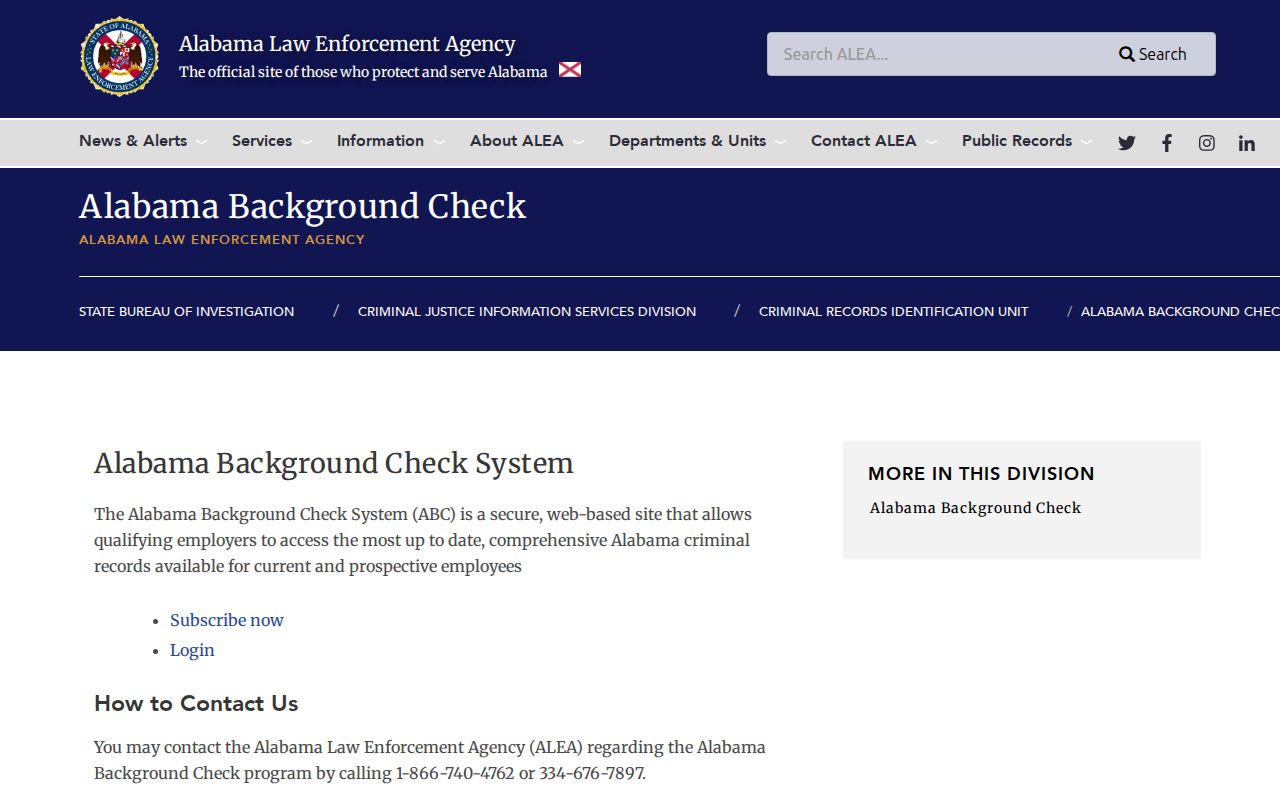
Task: Expand the Services menu
Action: point(272,141)
